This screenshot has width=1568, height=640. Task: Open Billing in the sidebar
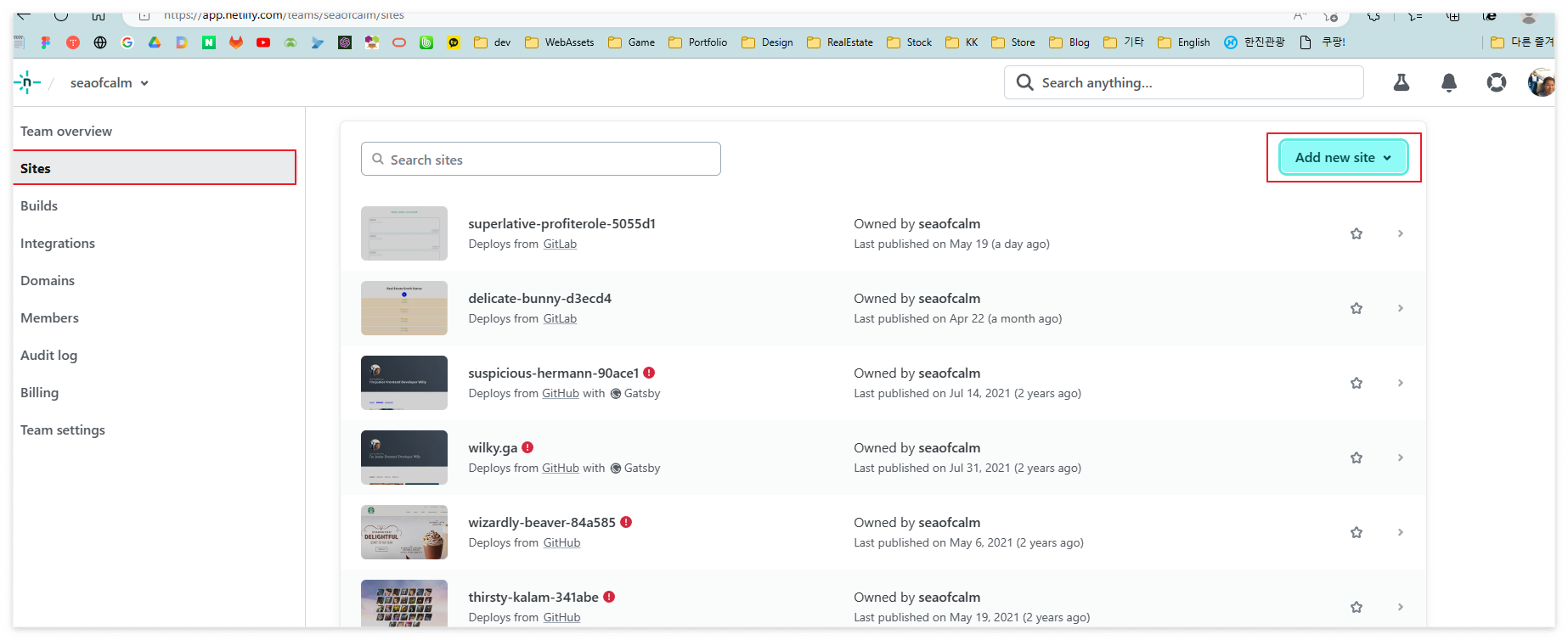coord(39,393)
